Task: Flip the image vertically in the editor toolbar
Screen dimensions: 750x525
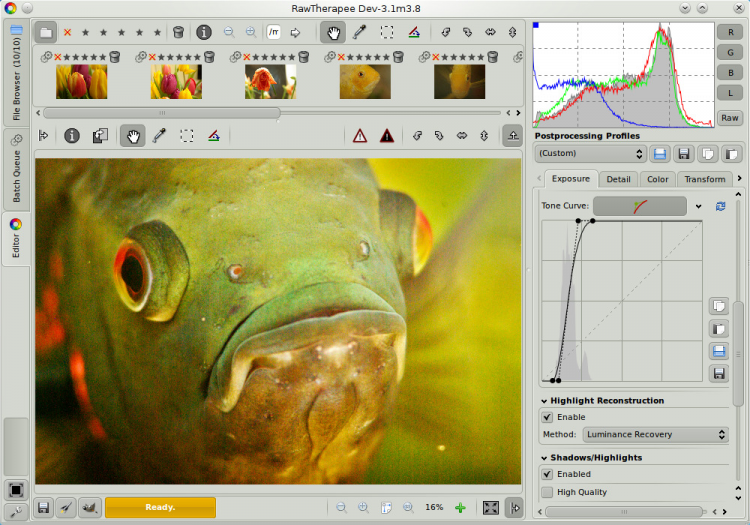Action: coord(484,136)
